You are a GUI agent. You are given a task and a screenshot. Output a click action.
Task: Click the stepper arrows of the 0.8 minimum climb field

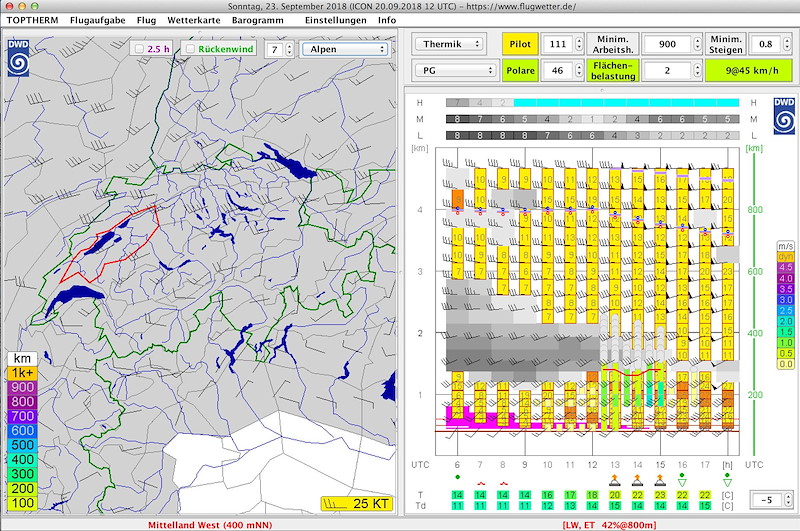click(x=787, y=44)
